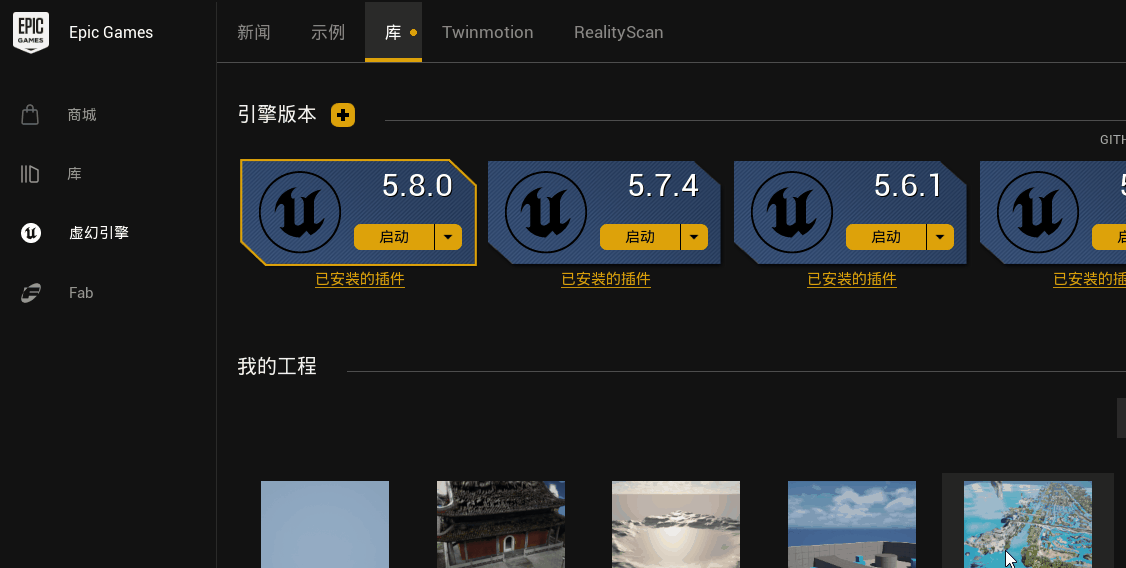Open 已安装的插件 link under 5.8.0
1126x568 pixels.
[x=360, y=279]
